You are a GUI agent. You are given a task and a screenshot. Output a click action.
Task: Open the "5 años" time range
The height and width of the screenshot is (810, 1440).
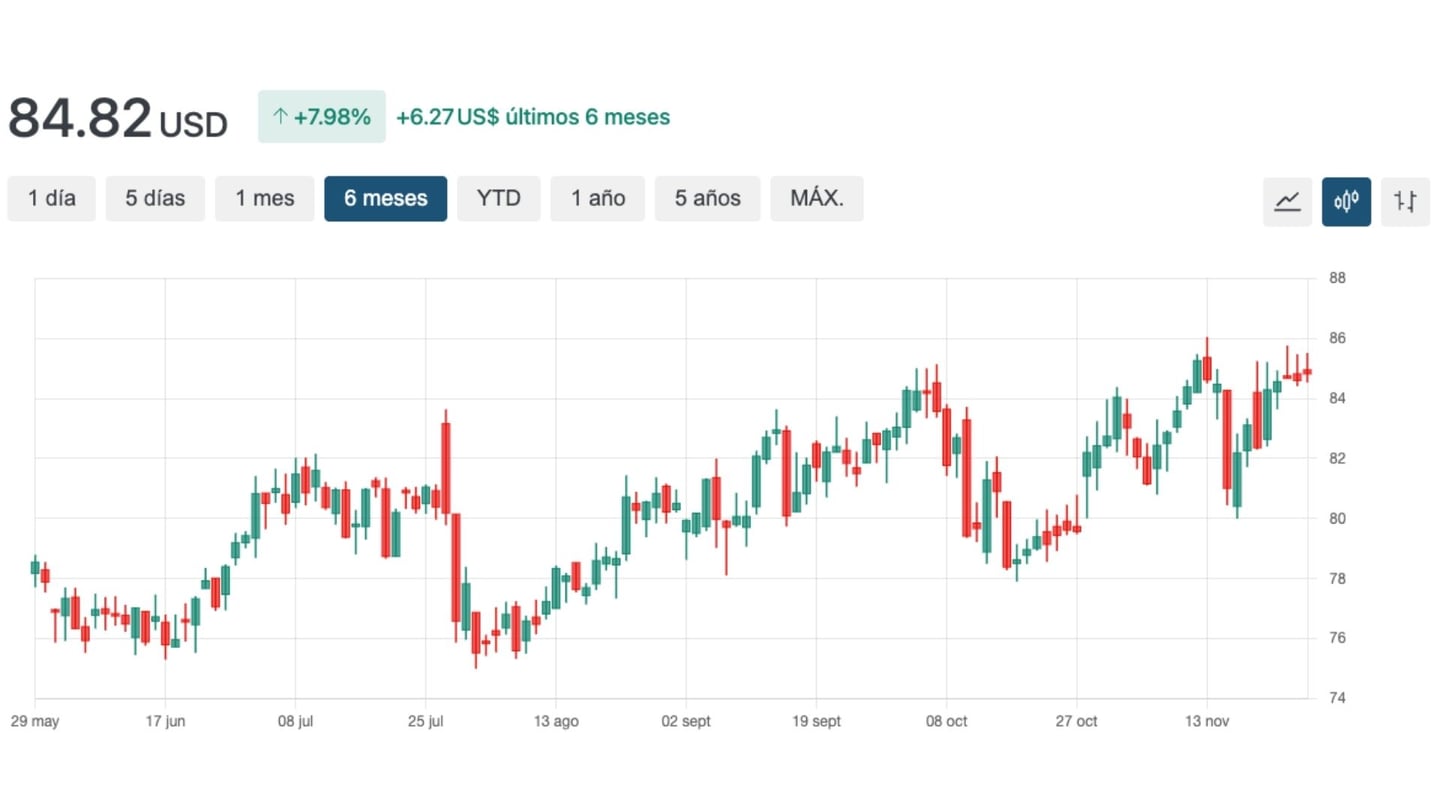[707, 198]
